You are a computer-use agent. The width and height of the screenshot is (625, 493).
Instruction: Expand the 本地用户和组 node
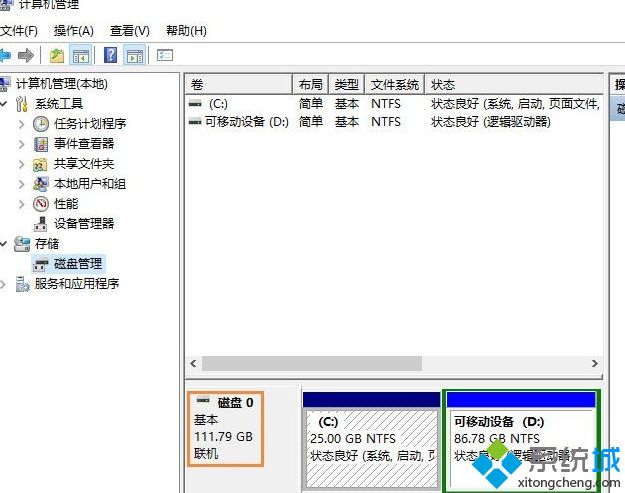coord(22,184)
